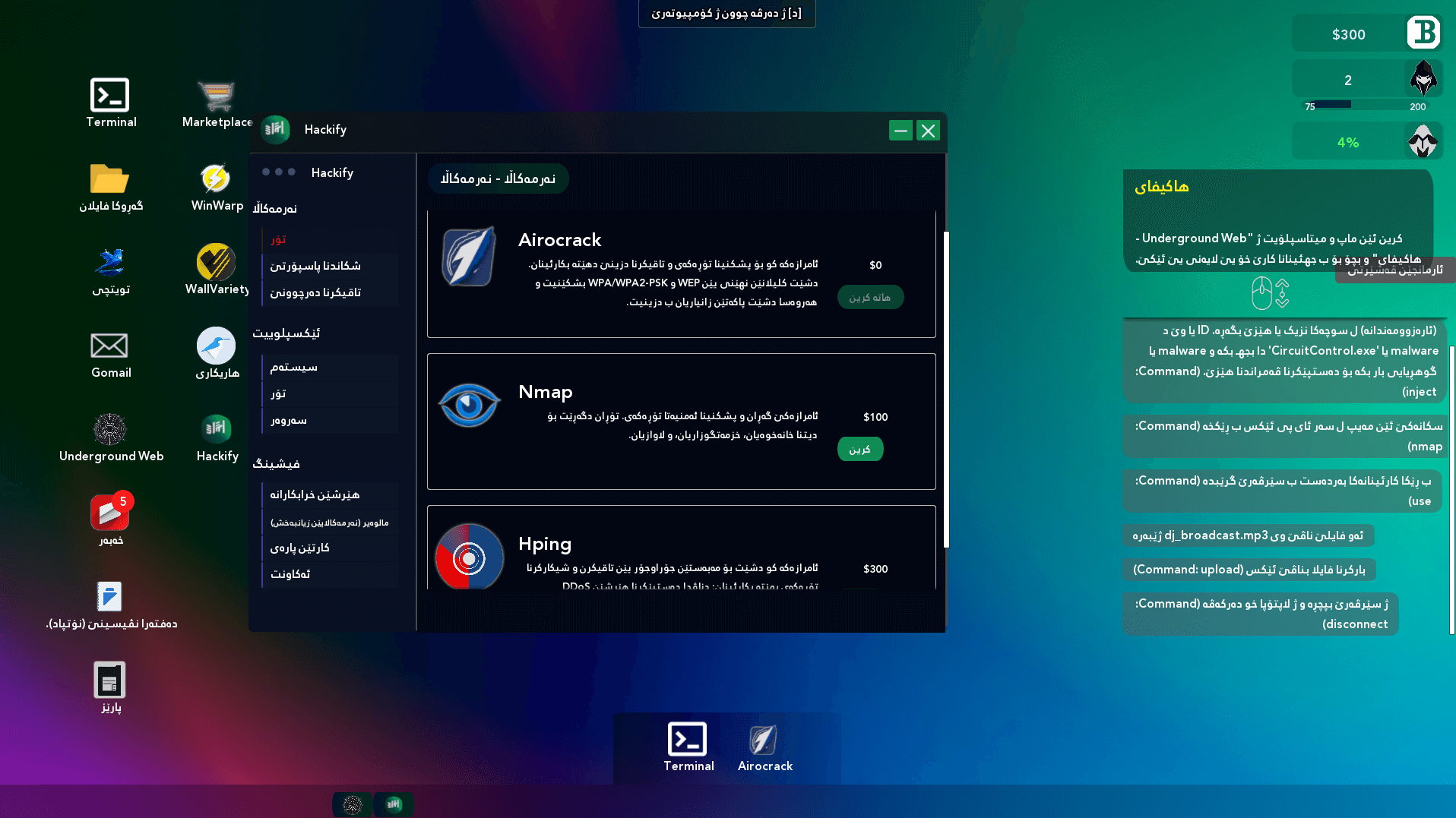
Task: Open Airocrack from the taskbar
Action: pyautogui.click(x=764, y=741)
